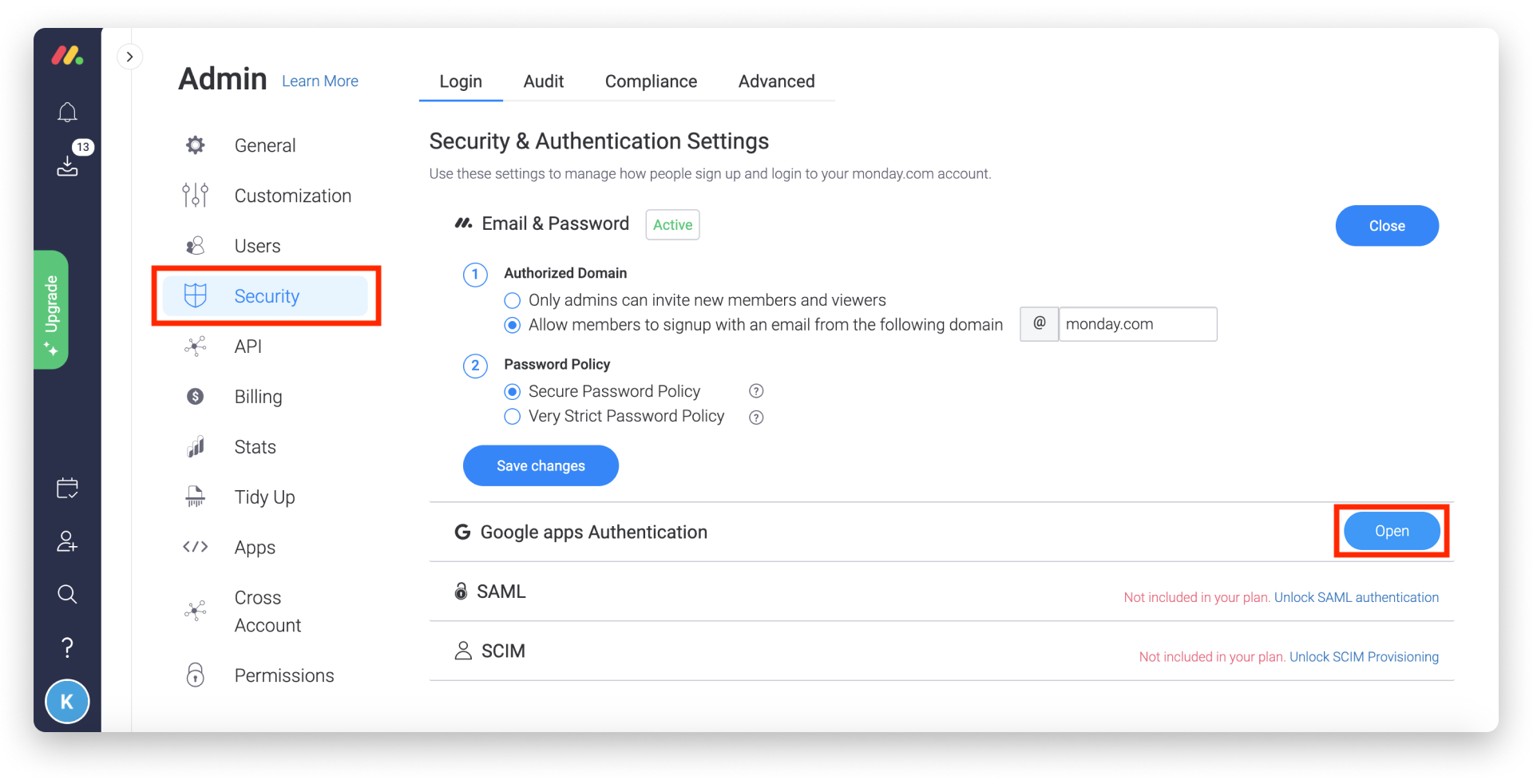This screenshot has width=1533, height=784.
Task: Click the monday.com domain input field
Action: pyautogui.click(x=1138, y=324)
